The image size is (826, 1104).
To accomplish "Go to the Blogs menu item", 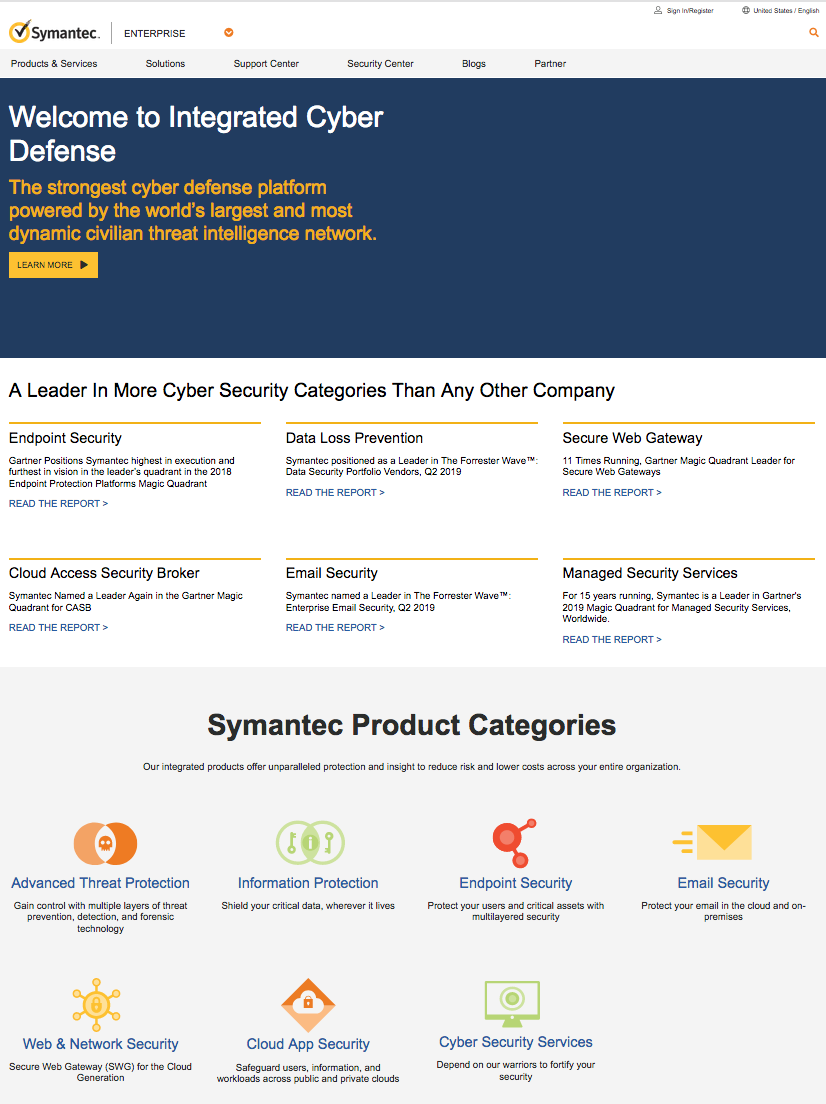I will coord(474,63).
